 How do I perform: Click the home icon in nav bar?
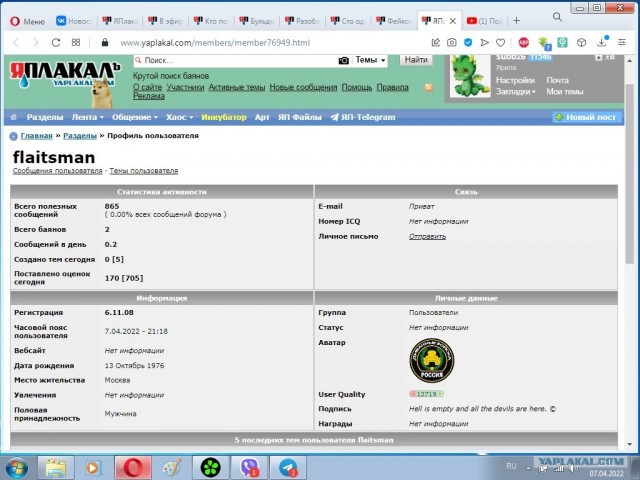tap(13, 117)
